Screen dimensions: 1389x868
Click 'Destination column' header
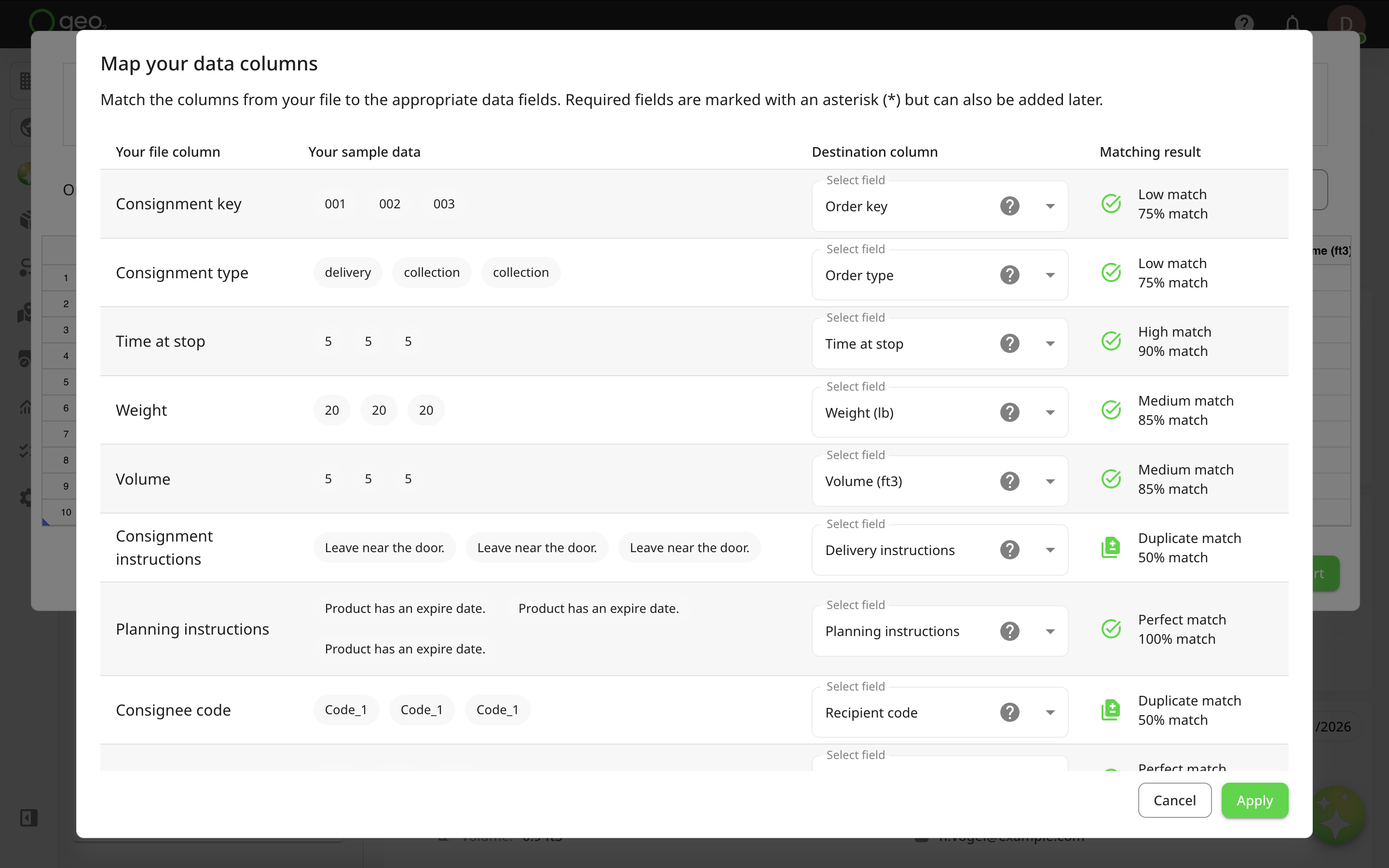pyautogui.click(x=874, y=151)
